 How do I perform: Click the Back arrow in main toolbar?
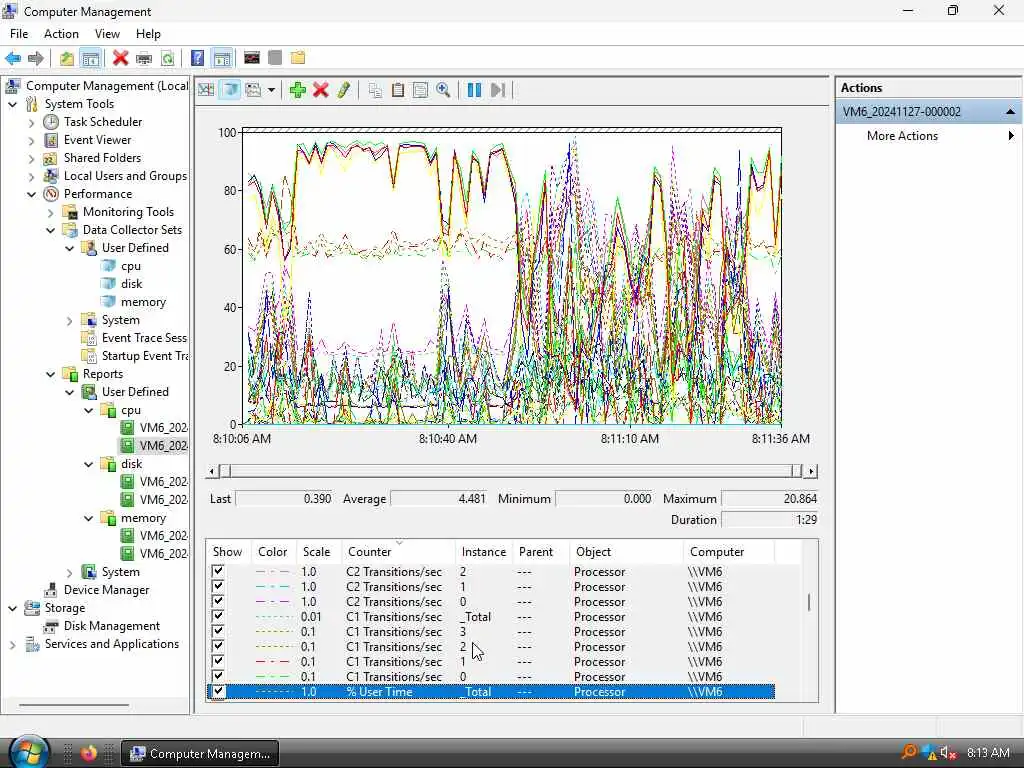click(13, 58)
